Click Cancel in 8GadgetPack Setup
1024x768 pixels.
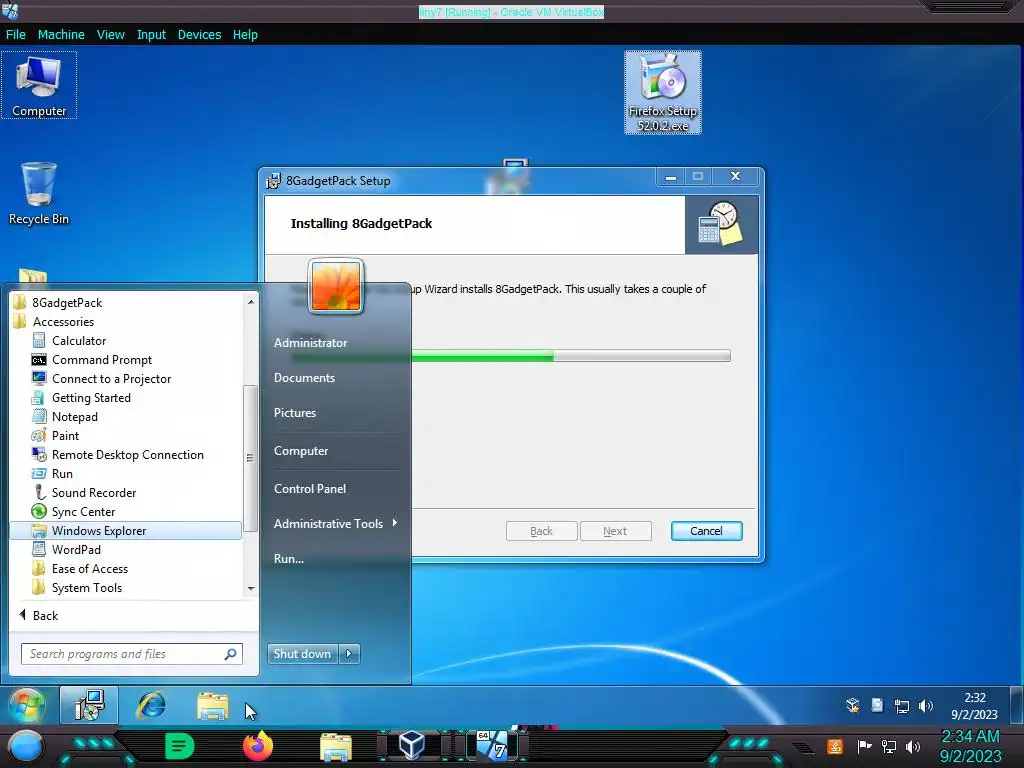[706, 531]
